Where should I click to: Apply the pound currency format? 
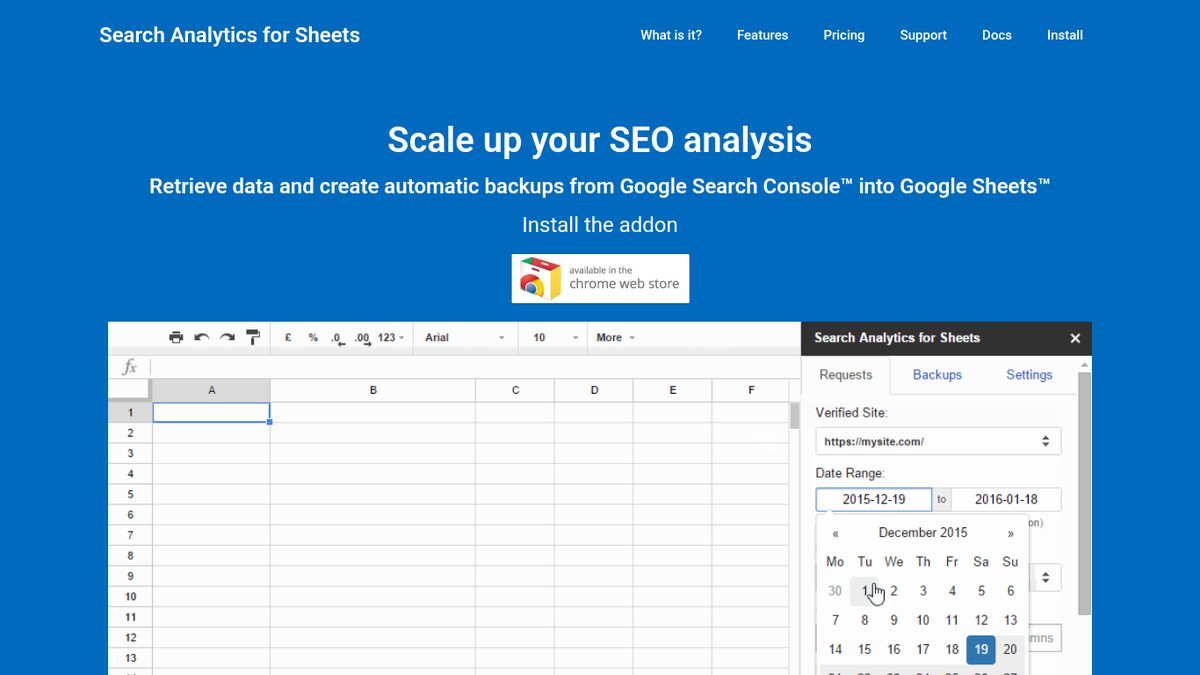coord(288,338)
